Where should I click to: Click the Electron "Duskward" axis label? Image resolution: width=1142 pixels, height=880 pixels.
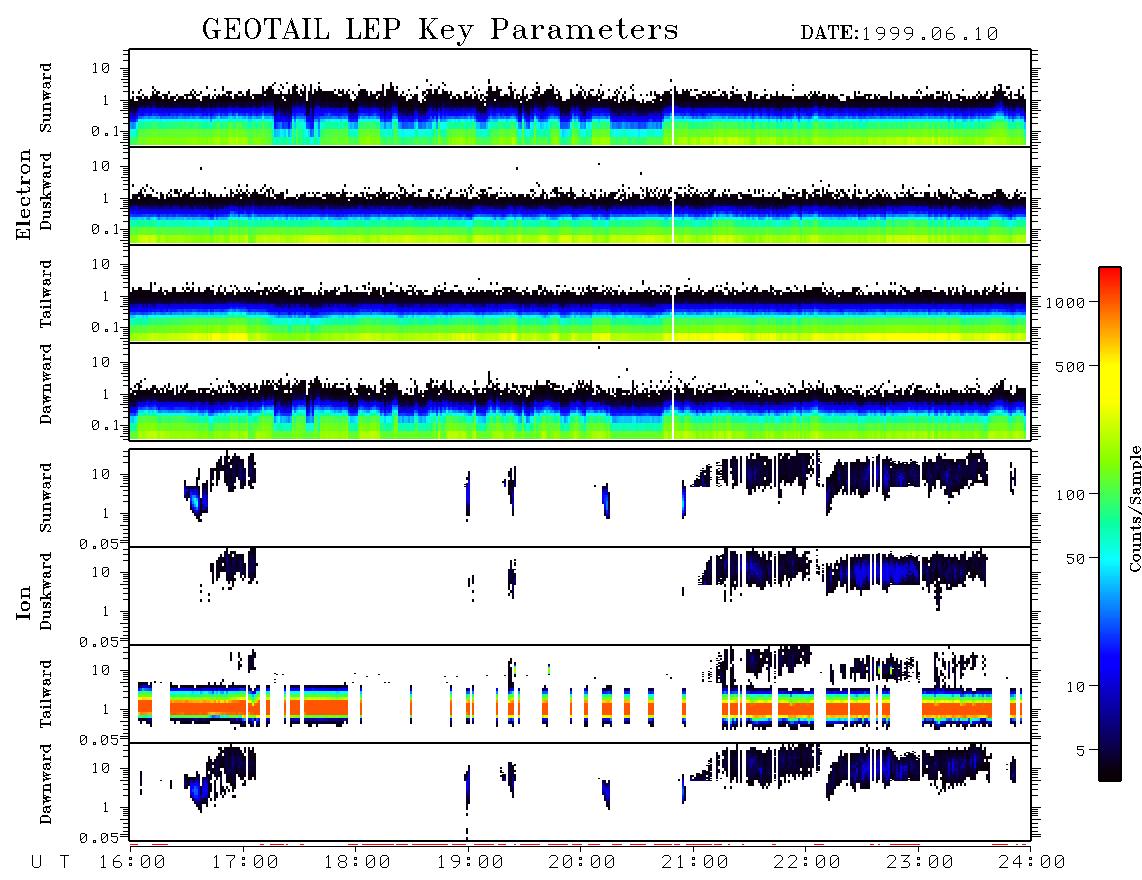coord(46,191)
